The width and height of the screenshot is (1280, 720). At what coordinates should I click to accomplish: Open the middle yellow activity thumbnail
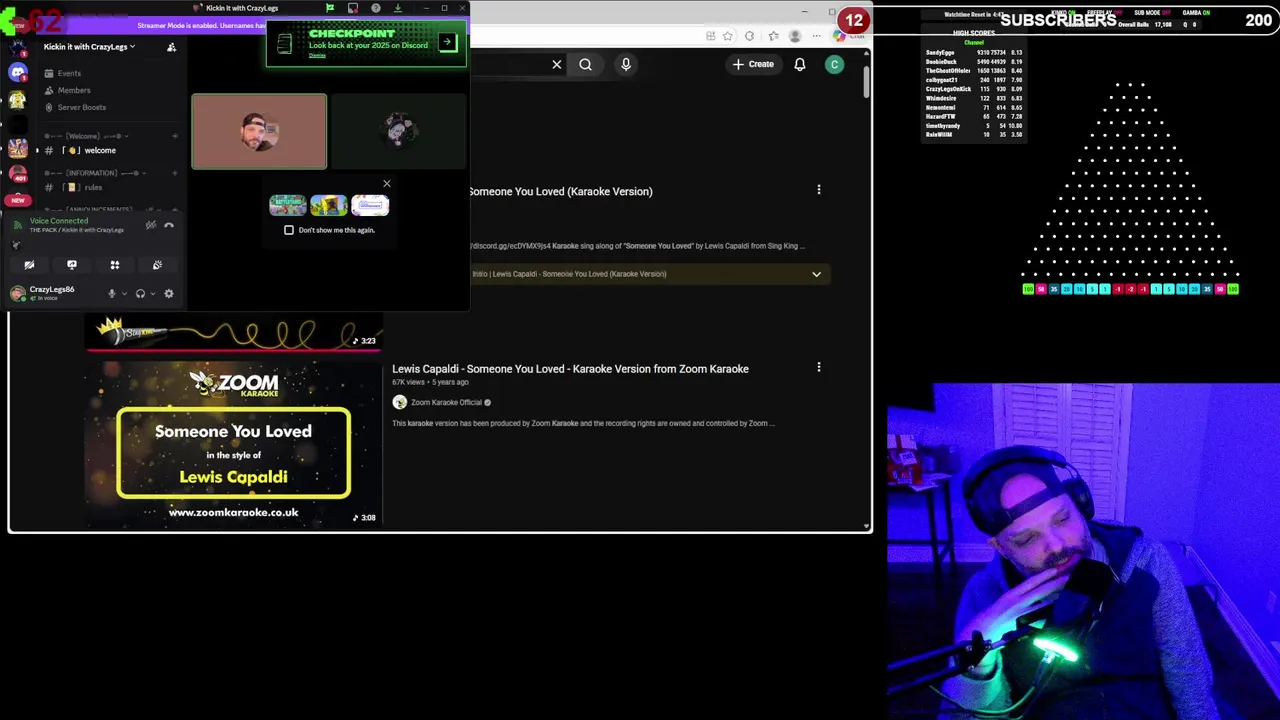(328, 205)
